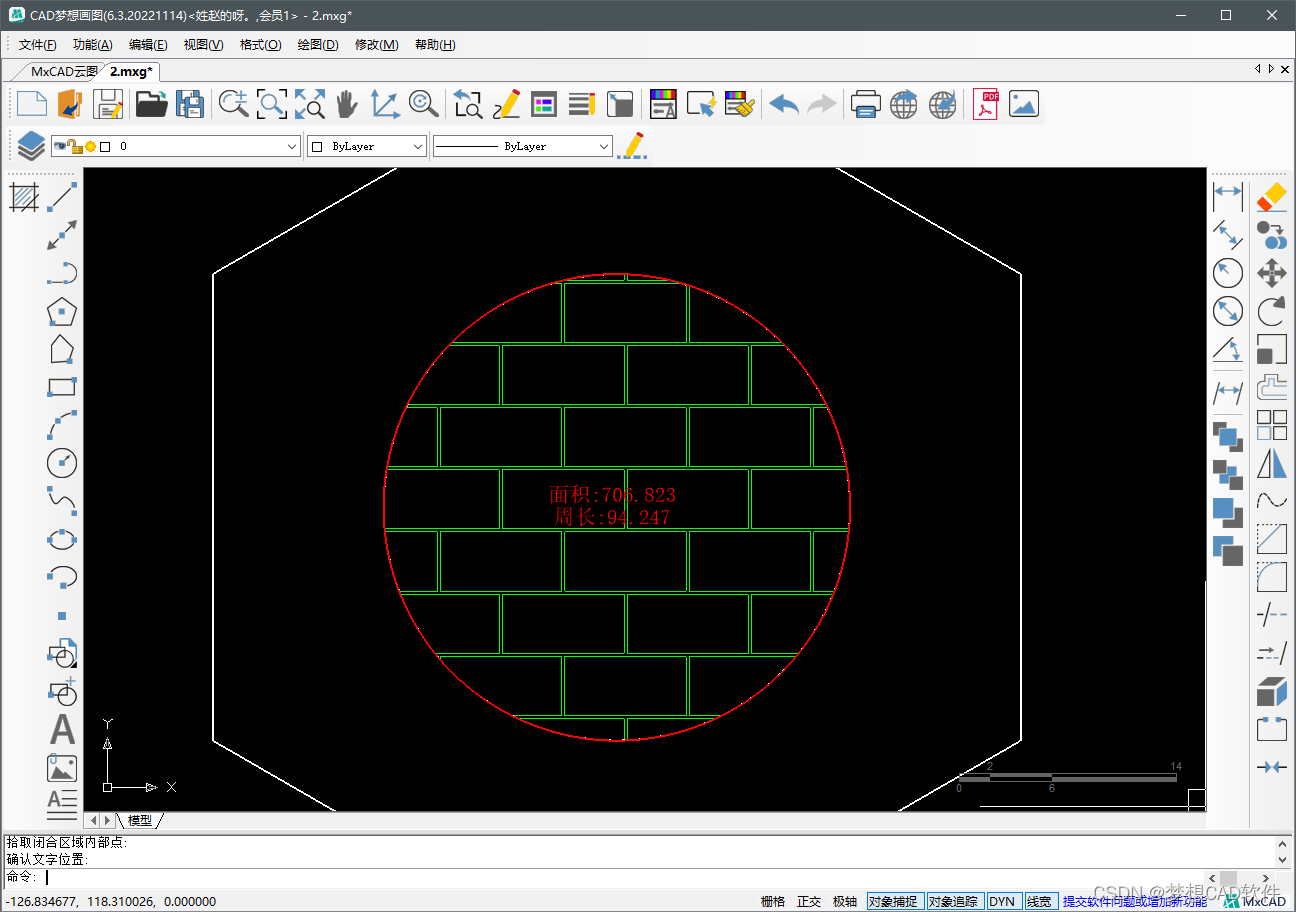Switch to the MxCAD云图 tab
Viewport: 1296px width, 912px height.
pyautogui.click(x=63, y=71)
